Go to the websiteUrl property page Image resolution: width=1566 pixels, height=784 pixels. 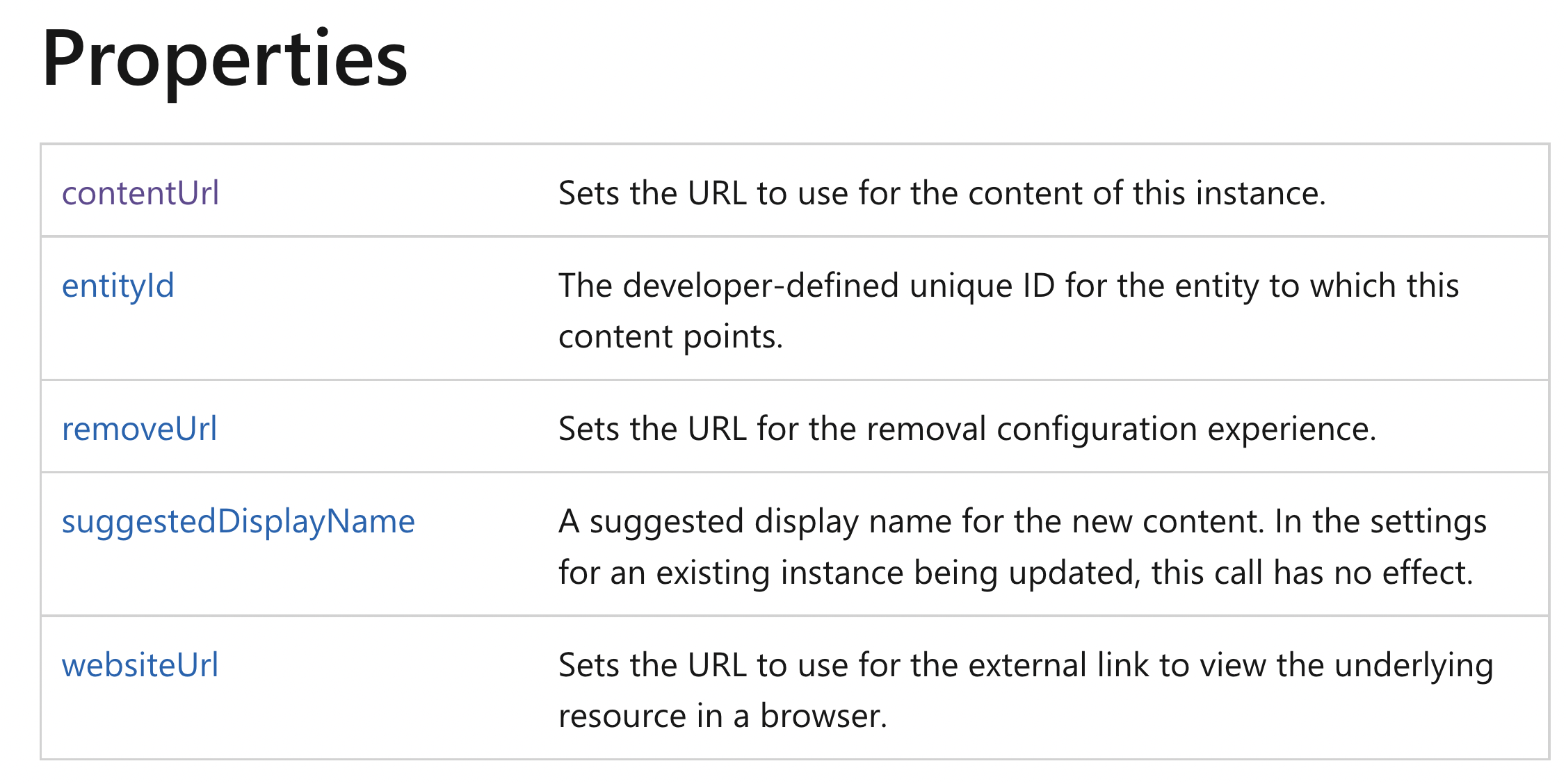coord(140,664)
